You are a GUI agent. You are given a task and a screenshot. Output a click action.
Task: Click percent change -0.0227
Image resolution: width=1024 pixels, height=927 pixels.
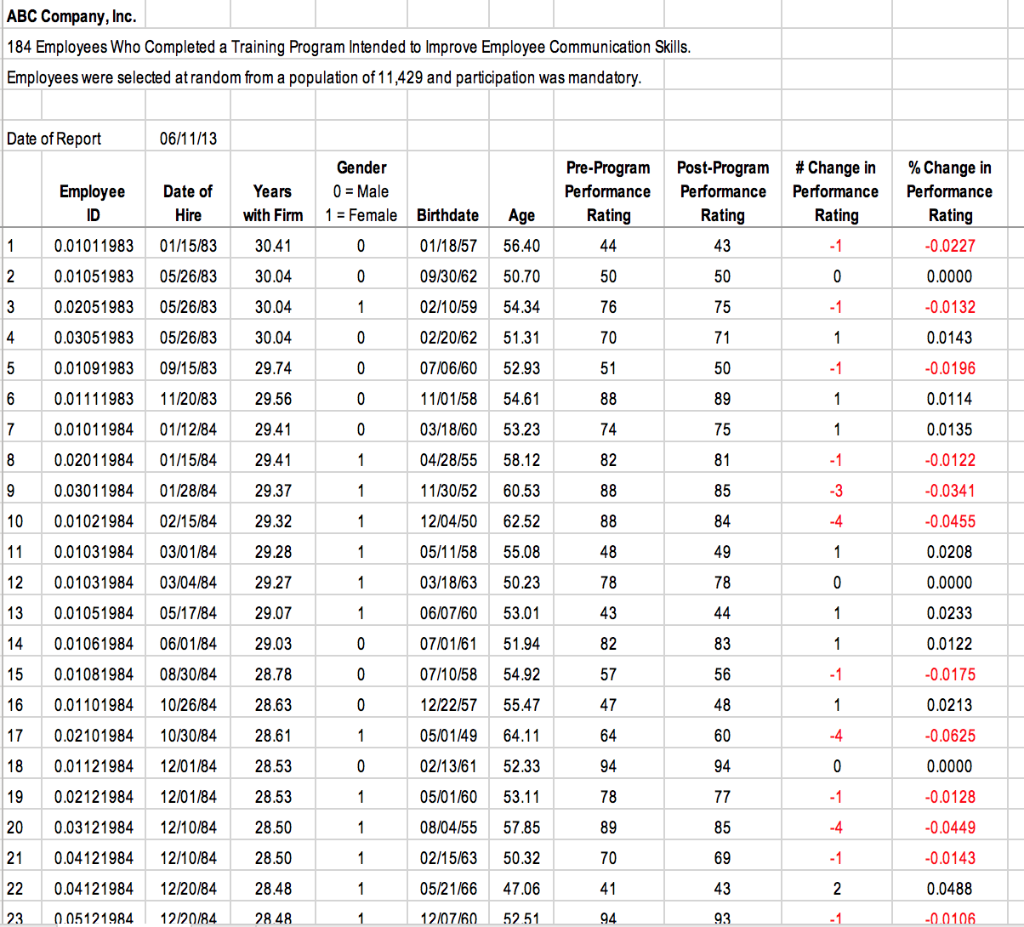click(950, 246)
